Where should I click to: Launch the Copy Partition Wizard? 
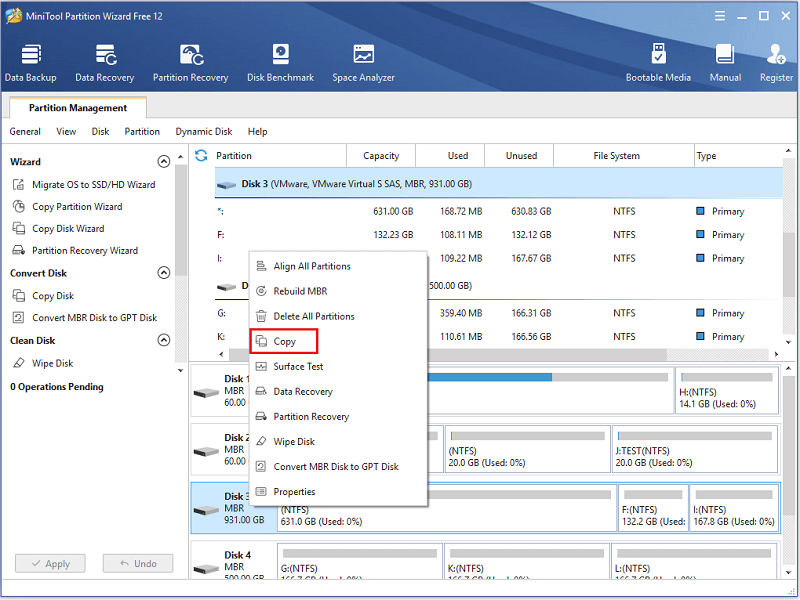click(x=67, y=206)
